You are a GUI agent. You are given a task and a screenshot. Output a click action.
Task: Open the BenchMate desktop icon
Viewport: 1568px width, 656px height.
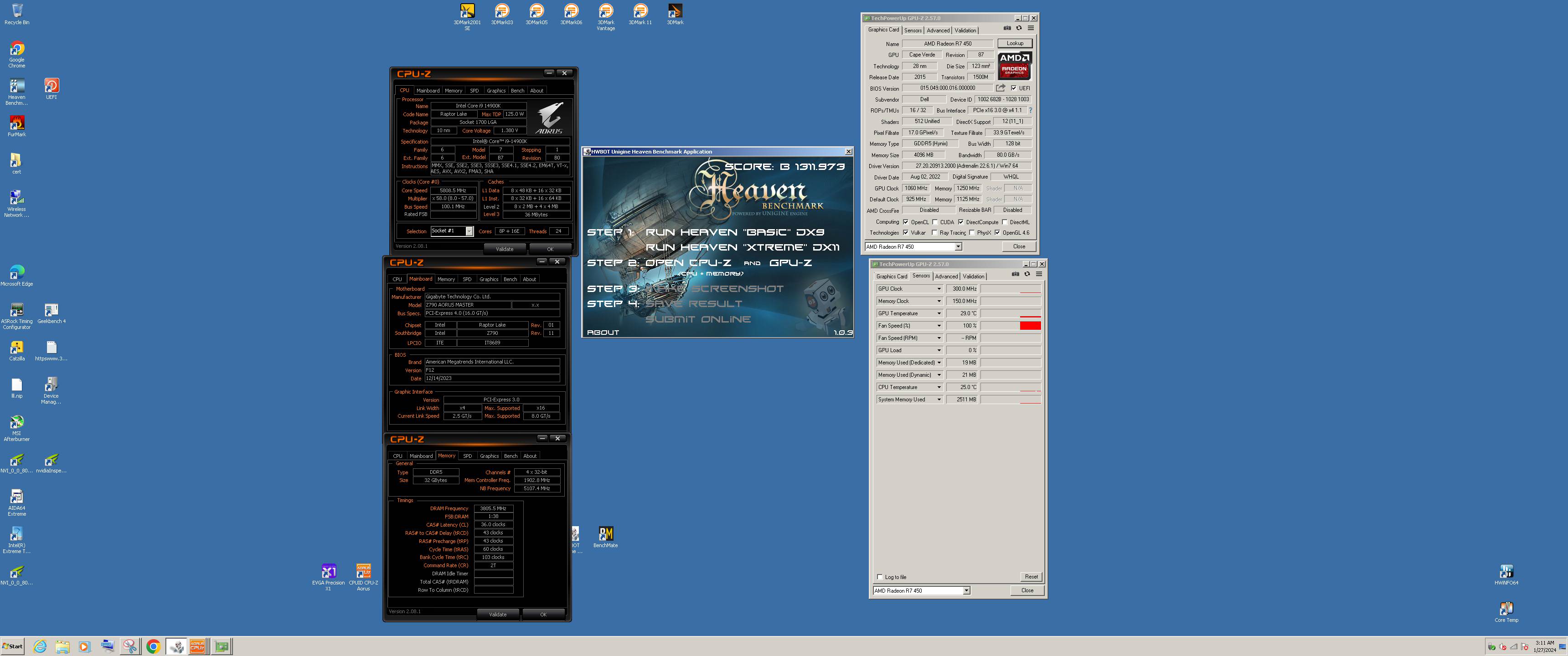click(606, 538)
